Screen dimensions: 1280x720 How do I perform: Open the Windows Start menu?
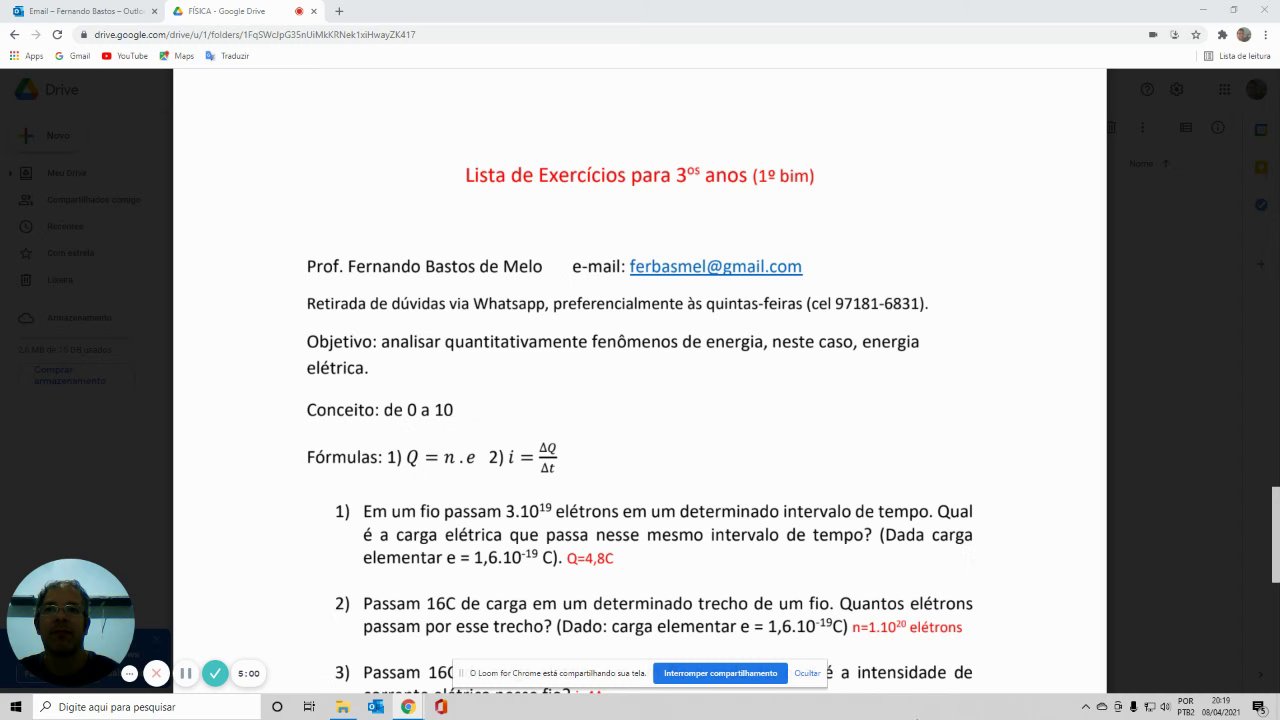tap(16, 706)
